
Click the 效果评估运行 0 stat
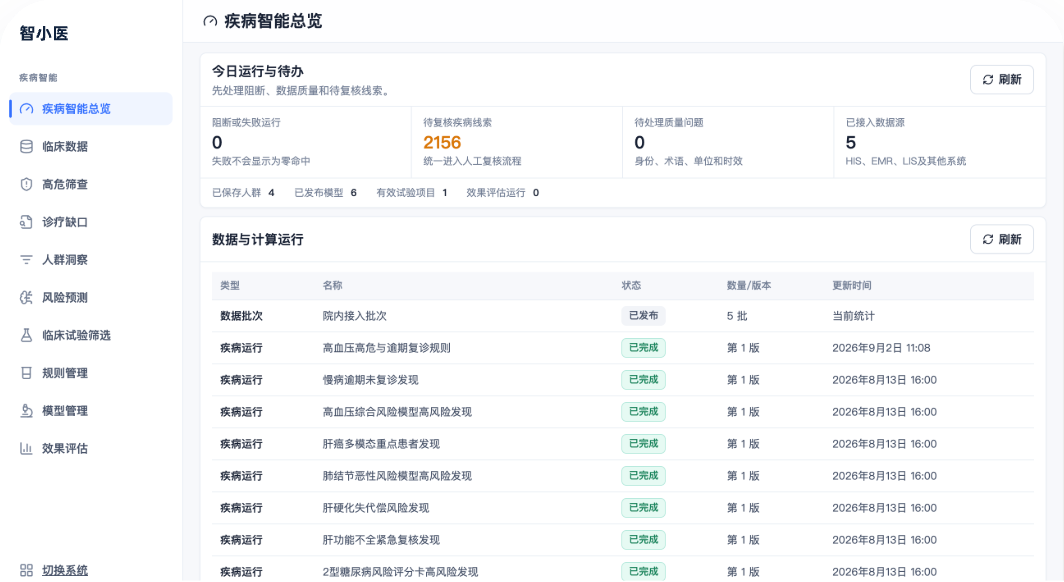point(503,193)
